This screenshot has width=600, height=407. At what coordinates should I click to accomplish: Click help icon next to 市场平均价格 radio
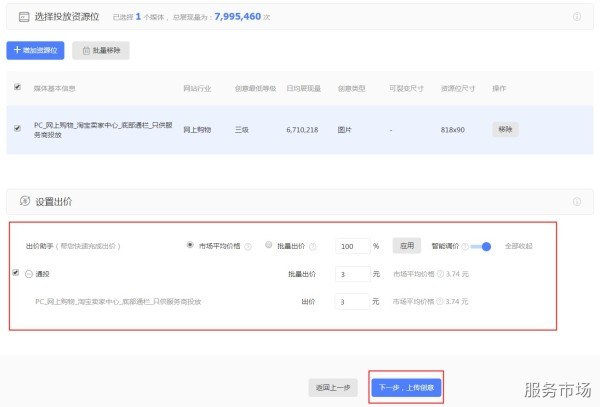pyautogui.click(x=248, y=246)
